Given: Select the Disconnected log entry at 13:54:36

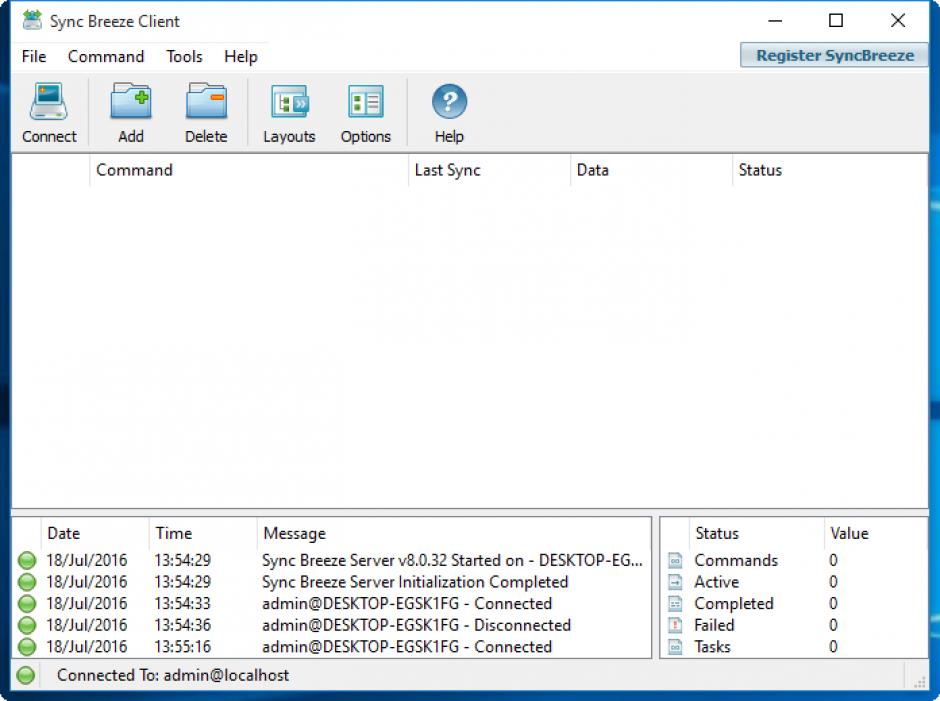Looking at the screenshot, I should 416,625.
